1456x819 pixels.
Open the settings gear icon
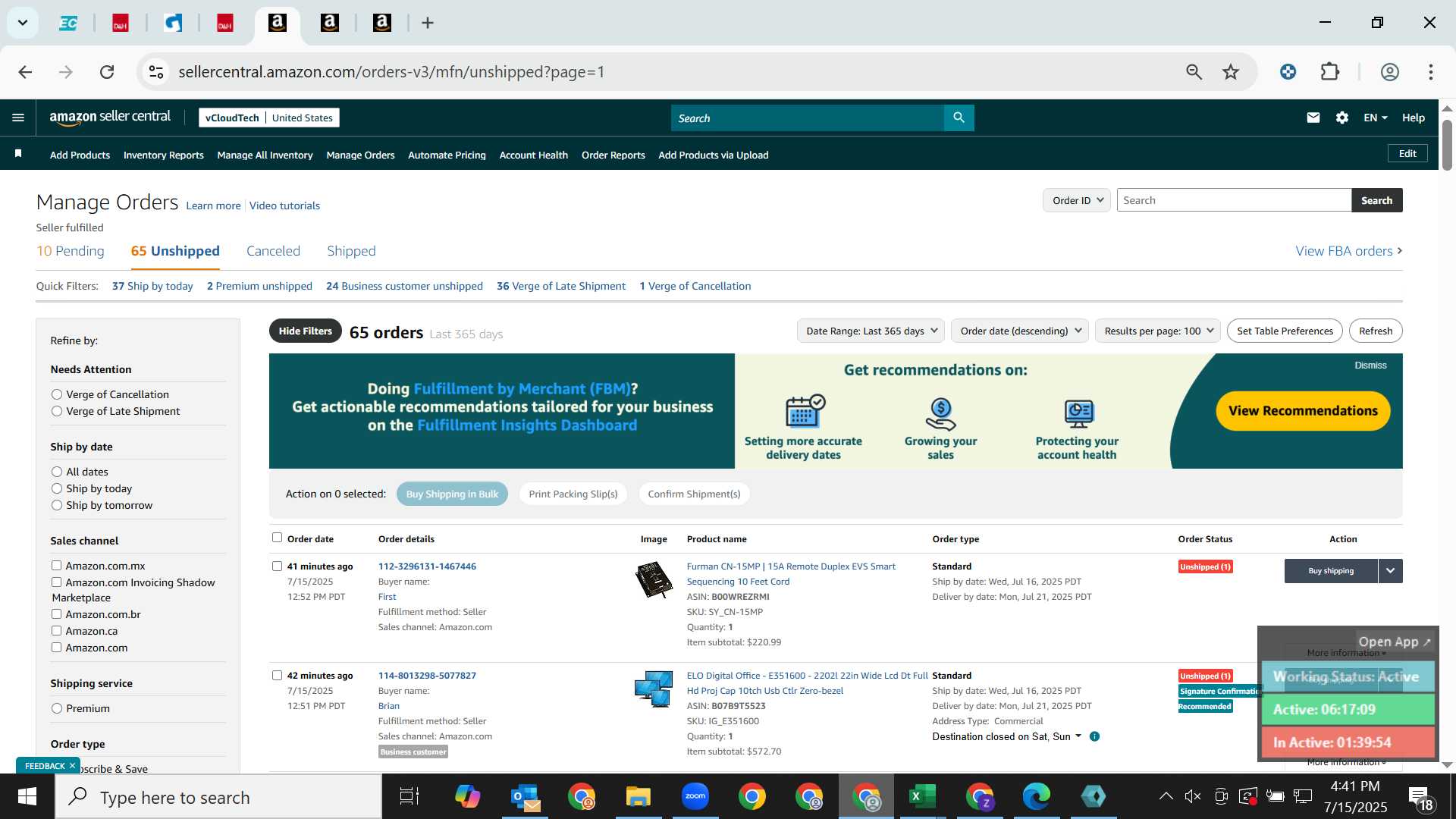1342,118
